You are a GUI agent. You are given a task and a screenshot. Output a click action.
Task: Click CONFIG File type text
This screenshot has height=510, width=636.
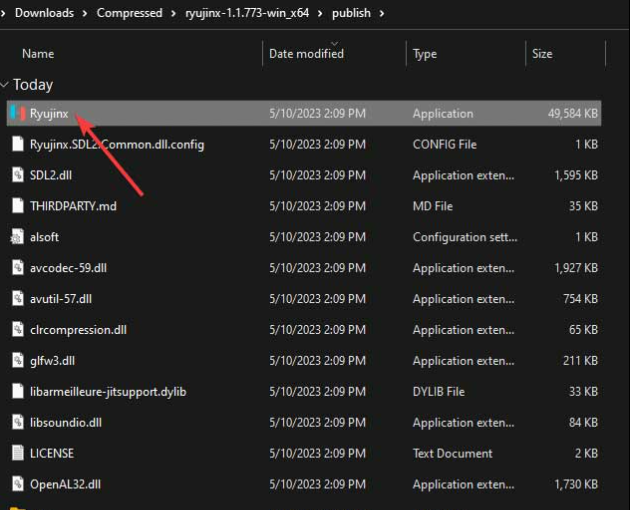click(x=445, y=144)
